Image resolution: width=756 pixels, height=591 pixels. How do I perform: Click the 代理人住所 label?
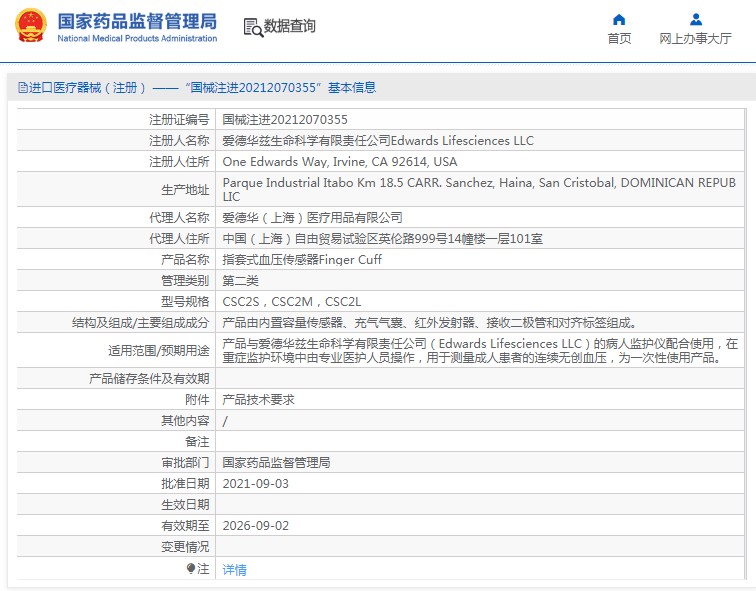point(179,239)
